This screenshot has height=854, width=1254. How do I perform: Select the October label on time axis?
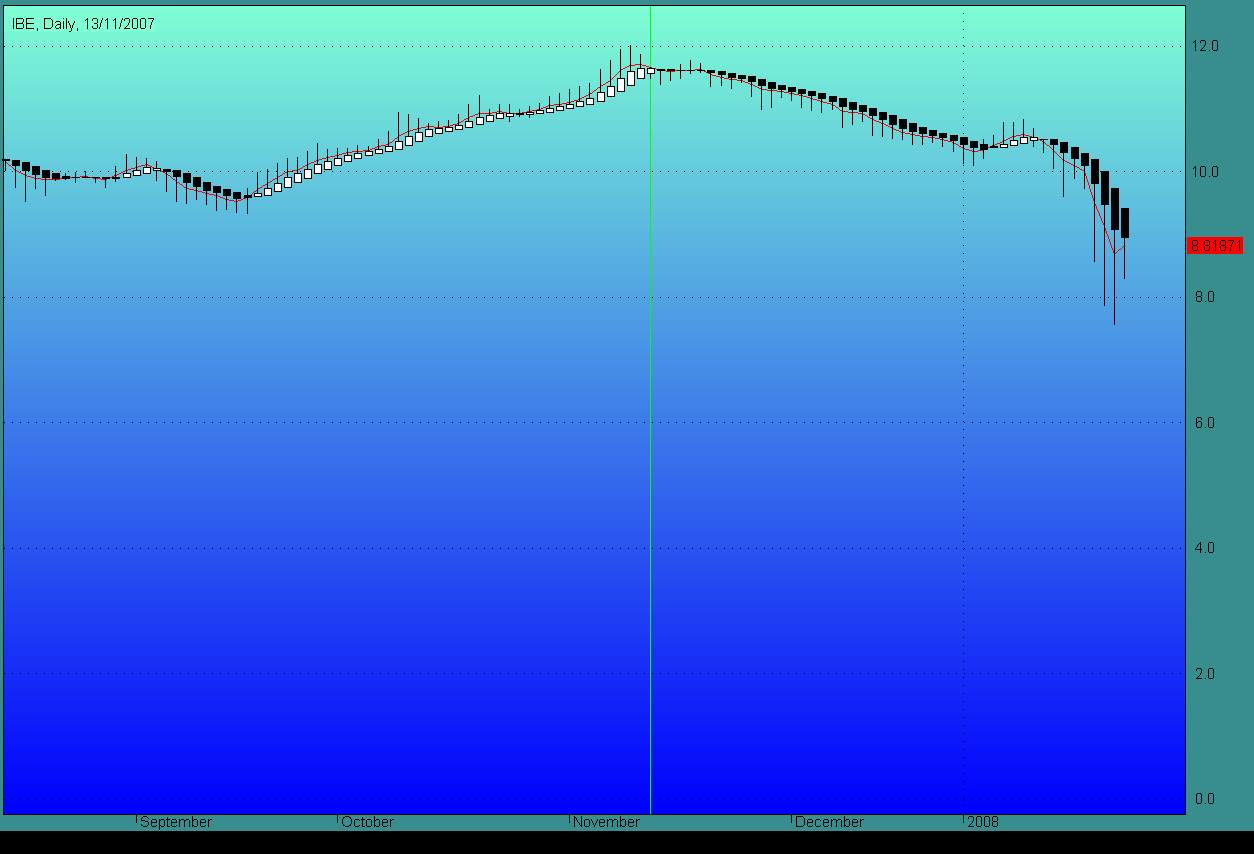367,822
